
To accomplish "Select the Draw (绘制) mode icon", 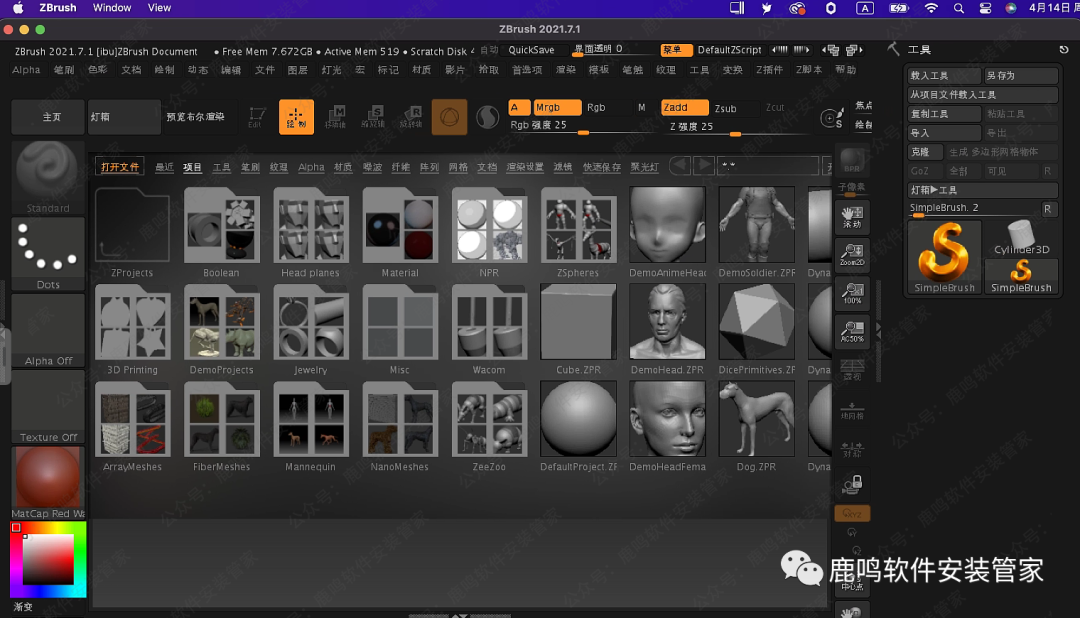I will tap(296, 117).
